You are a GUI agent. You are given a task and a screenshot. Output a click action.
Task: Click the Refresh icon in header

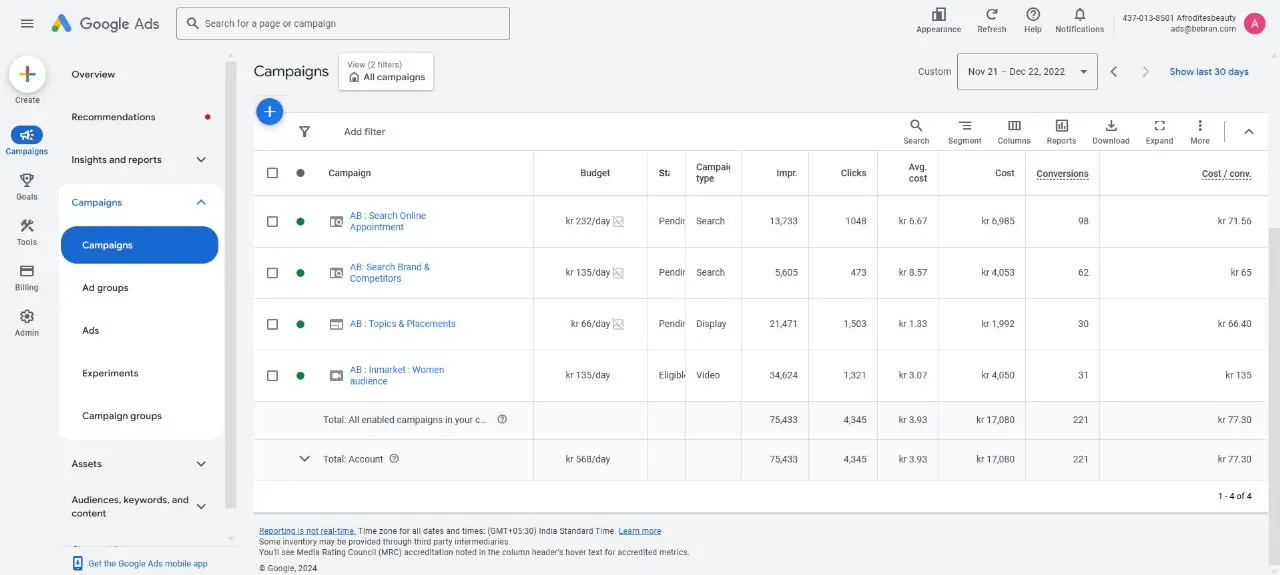tap(992, 14)
